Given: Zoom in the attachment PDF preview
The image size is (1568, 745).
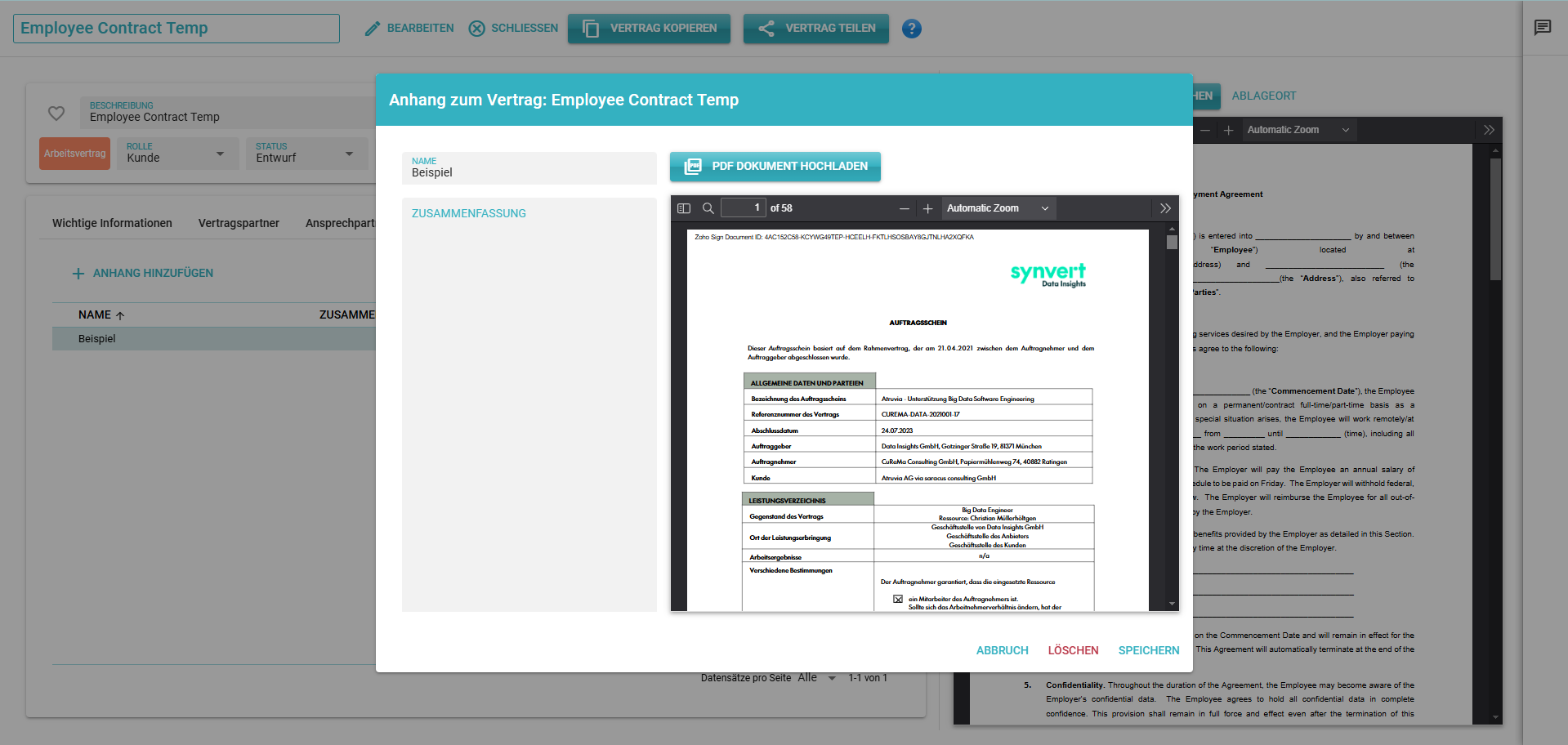Looking at the screenshot, I should point(927,209).
